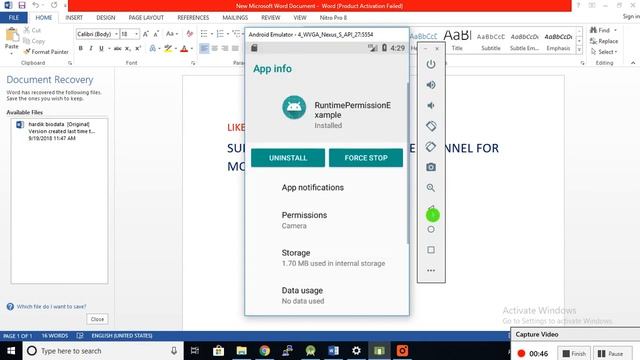Take emulator screenshot with camera icon
The width and height of the screenshot is (640, 360).
pyautogui.click(x=431, y=167)
